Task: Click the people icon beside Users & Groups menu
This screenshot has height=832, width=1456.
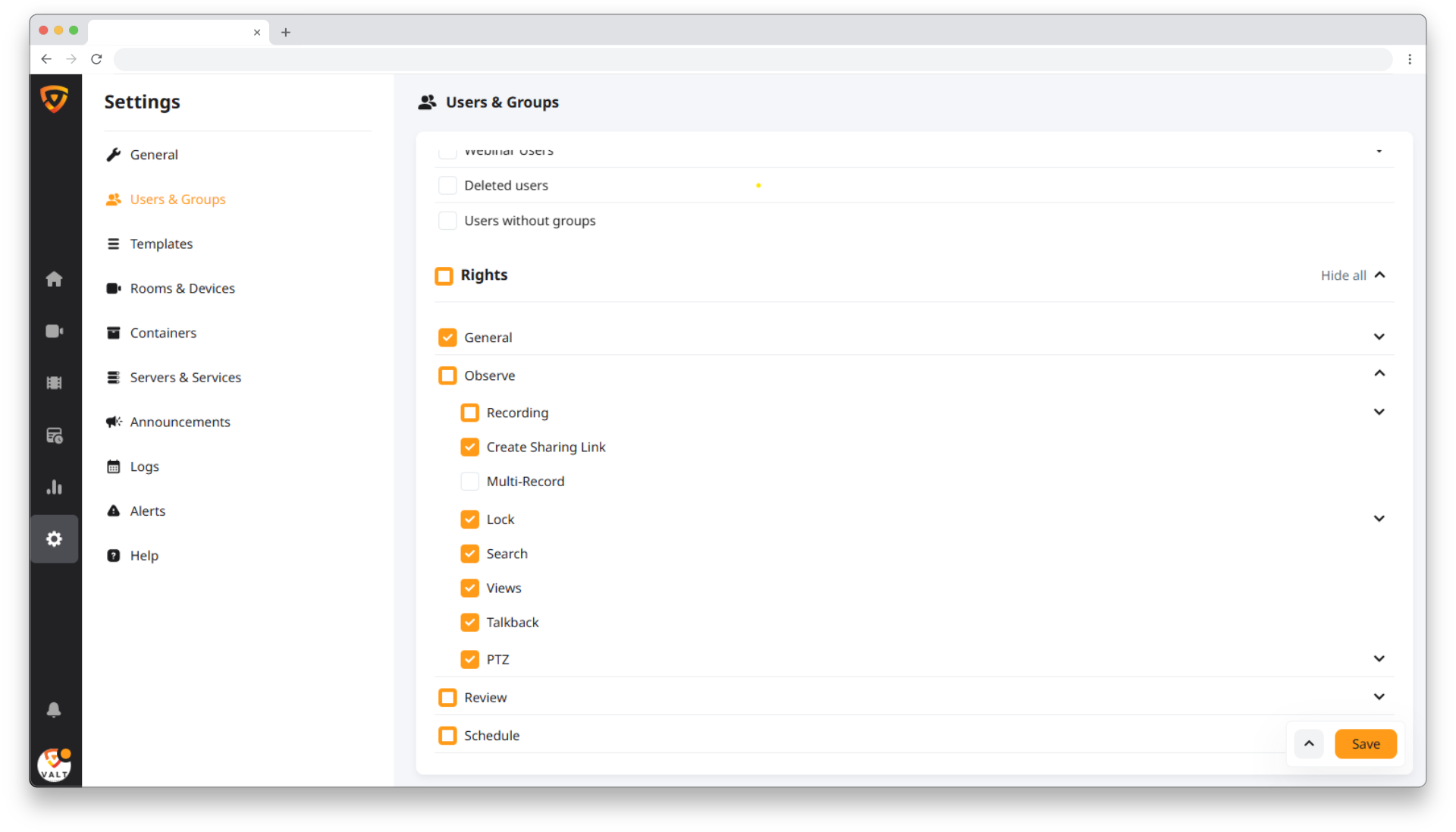Action: click(x=114, y=199)
